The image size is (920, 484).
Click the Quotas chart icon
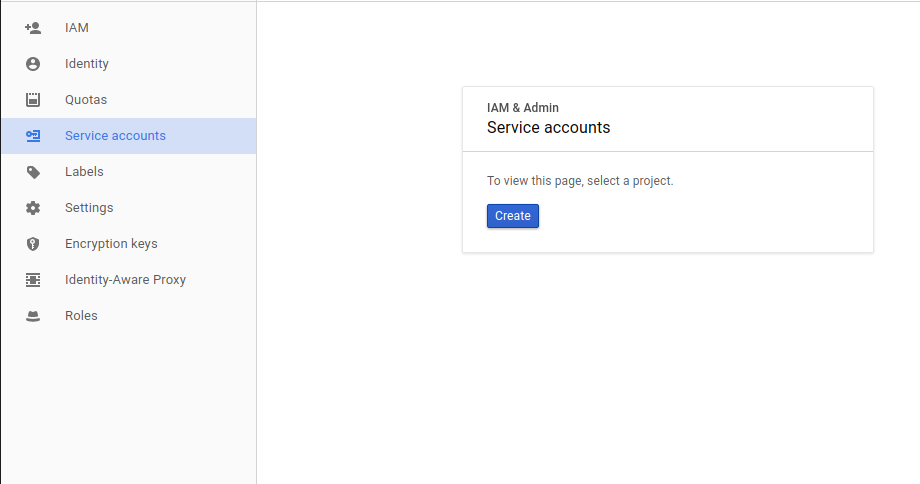click(33, 100)
